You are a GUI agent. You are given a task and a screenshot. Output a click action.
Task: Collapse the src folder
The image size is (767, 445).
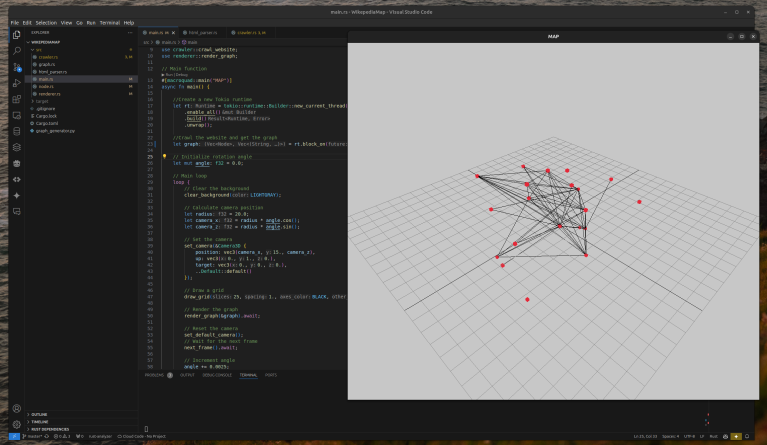32,49
